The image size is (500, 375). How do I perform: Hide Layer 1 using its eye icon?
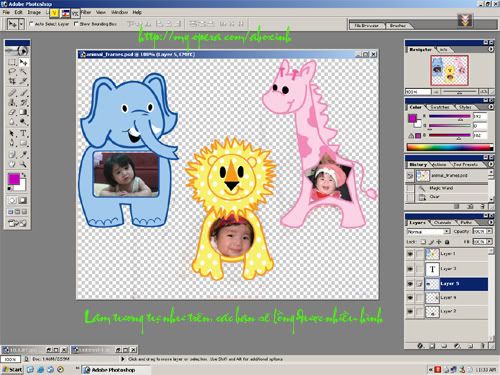pyautogui.click(x=410, y=254)
